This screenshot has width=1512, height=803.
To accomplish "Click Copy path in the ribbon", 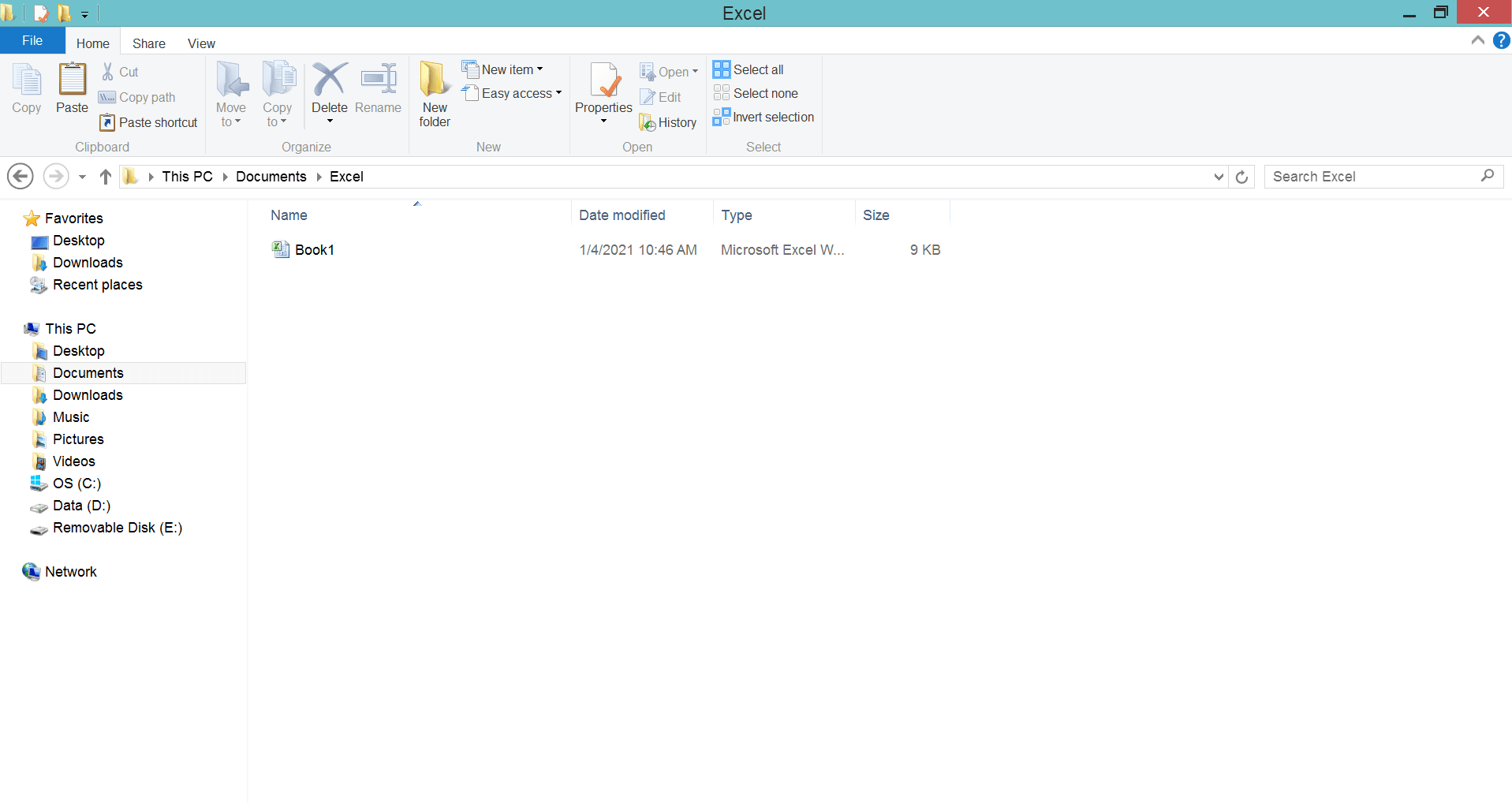I will [x=137, y=97].
